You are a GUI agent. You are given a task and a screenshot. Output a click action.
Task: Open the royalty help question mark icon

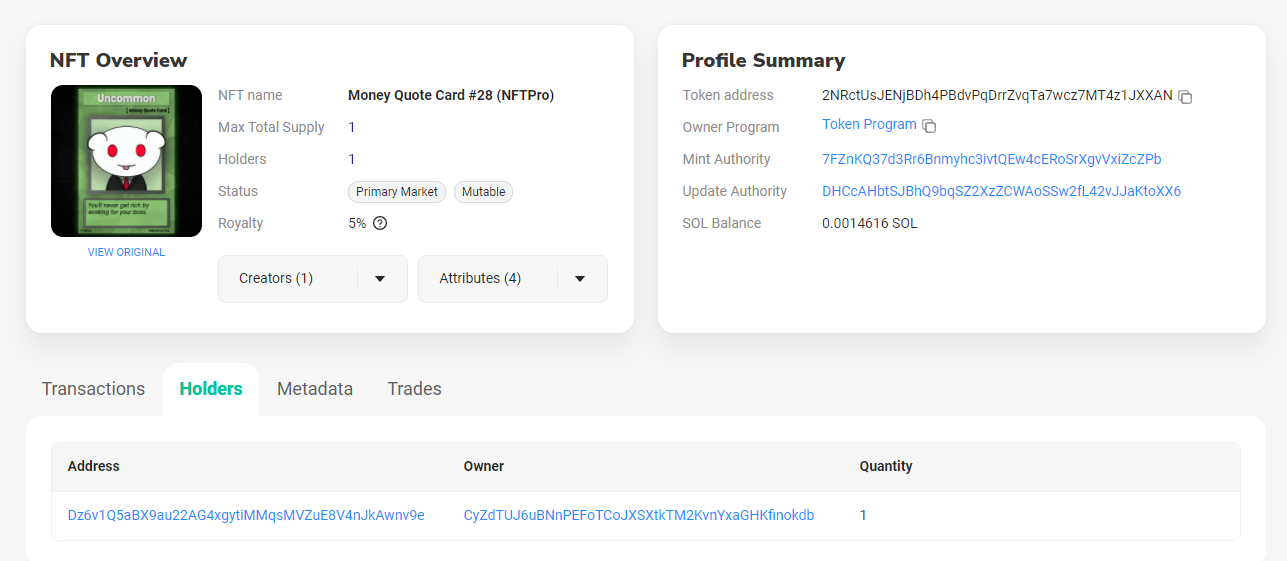click(380, 223)
